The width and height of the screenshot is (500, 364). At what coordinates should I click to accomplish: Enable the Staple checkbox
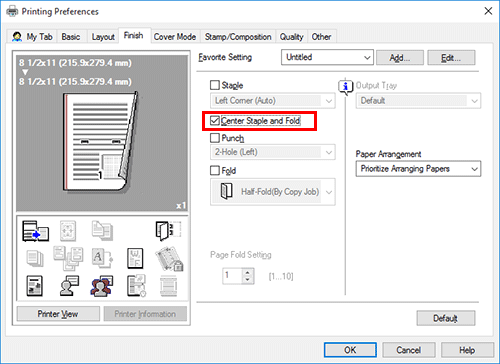(215, 85)
